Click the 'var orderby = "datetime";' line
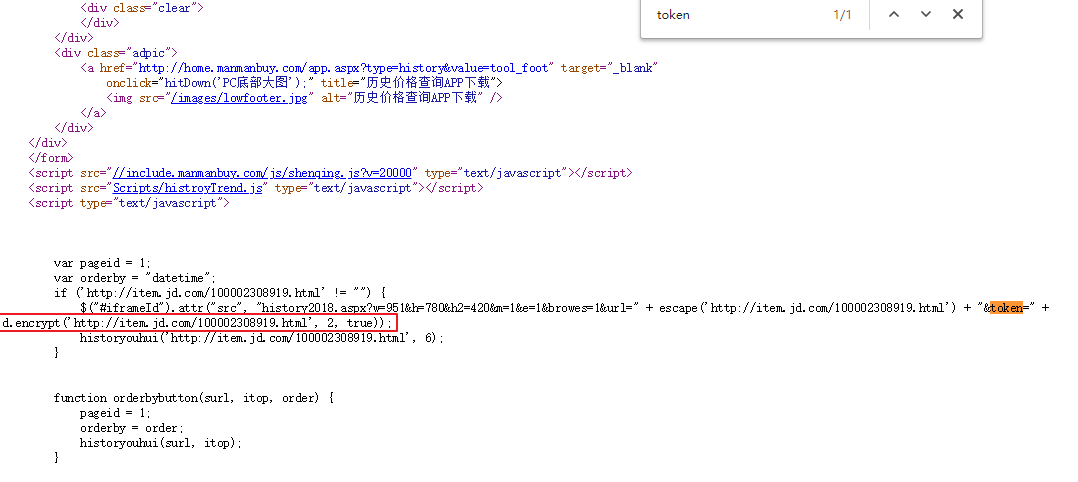Viewport: 1078px width, 482px height. point(135,278)
